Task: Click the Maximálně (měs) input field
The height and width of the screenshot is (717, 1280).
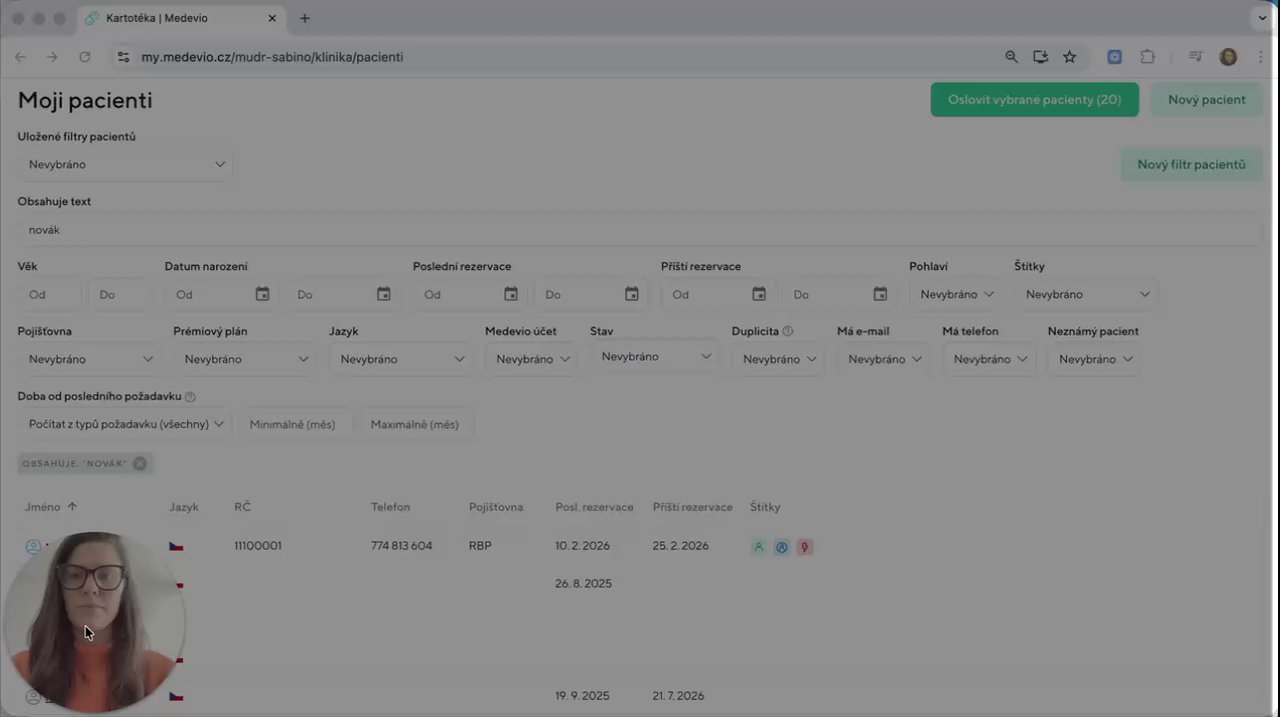Action: (416, 424)
